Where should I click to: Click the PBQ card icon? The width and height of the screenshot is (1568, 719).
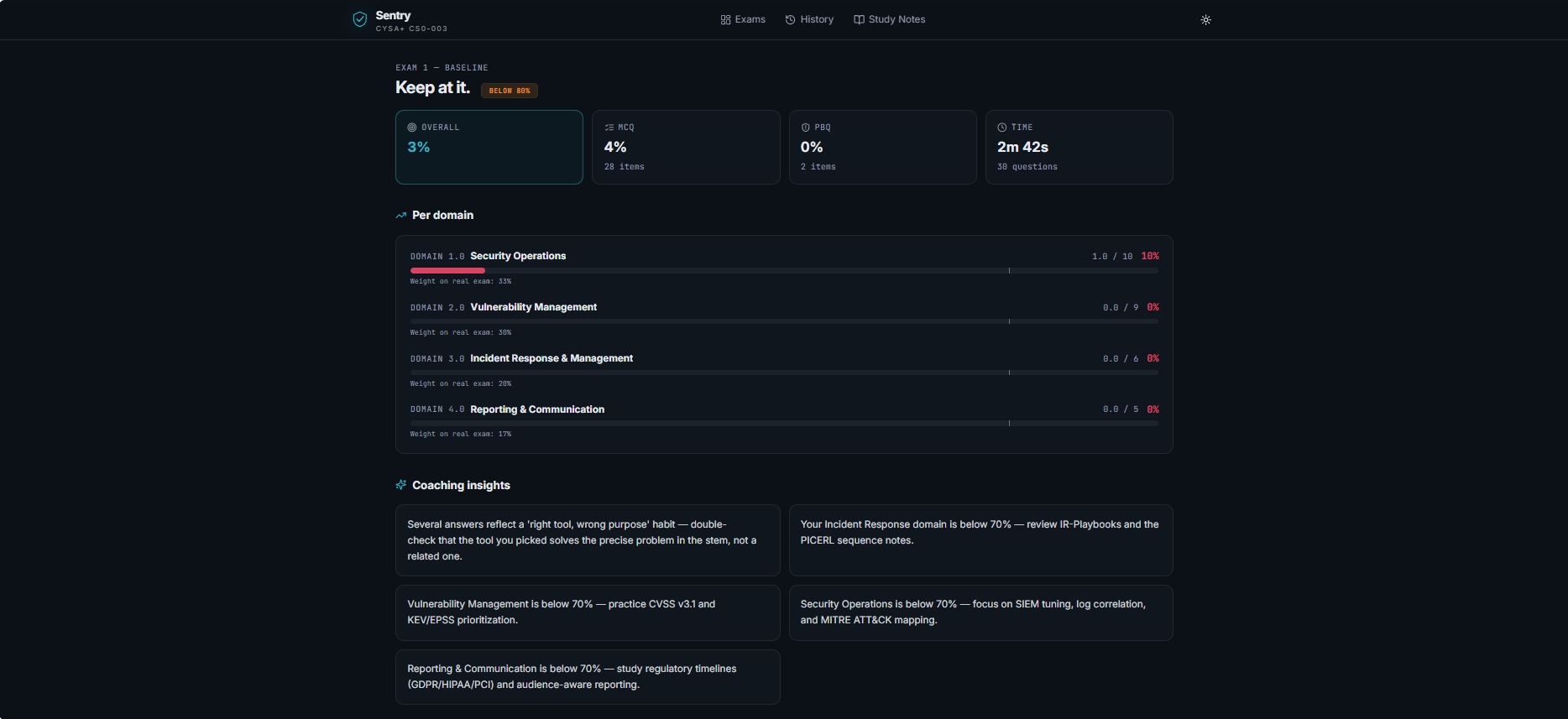[806, 128]
